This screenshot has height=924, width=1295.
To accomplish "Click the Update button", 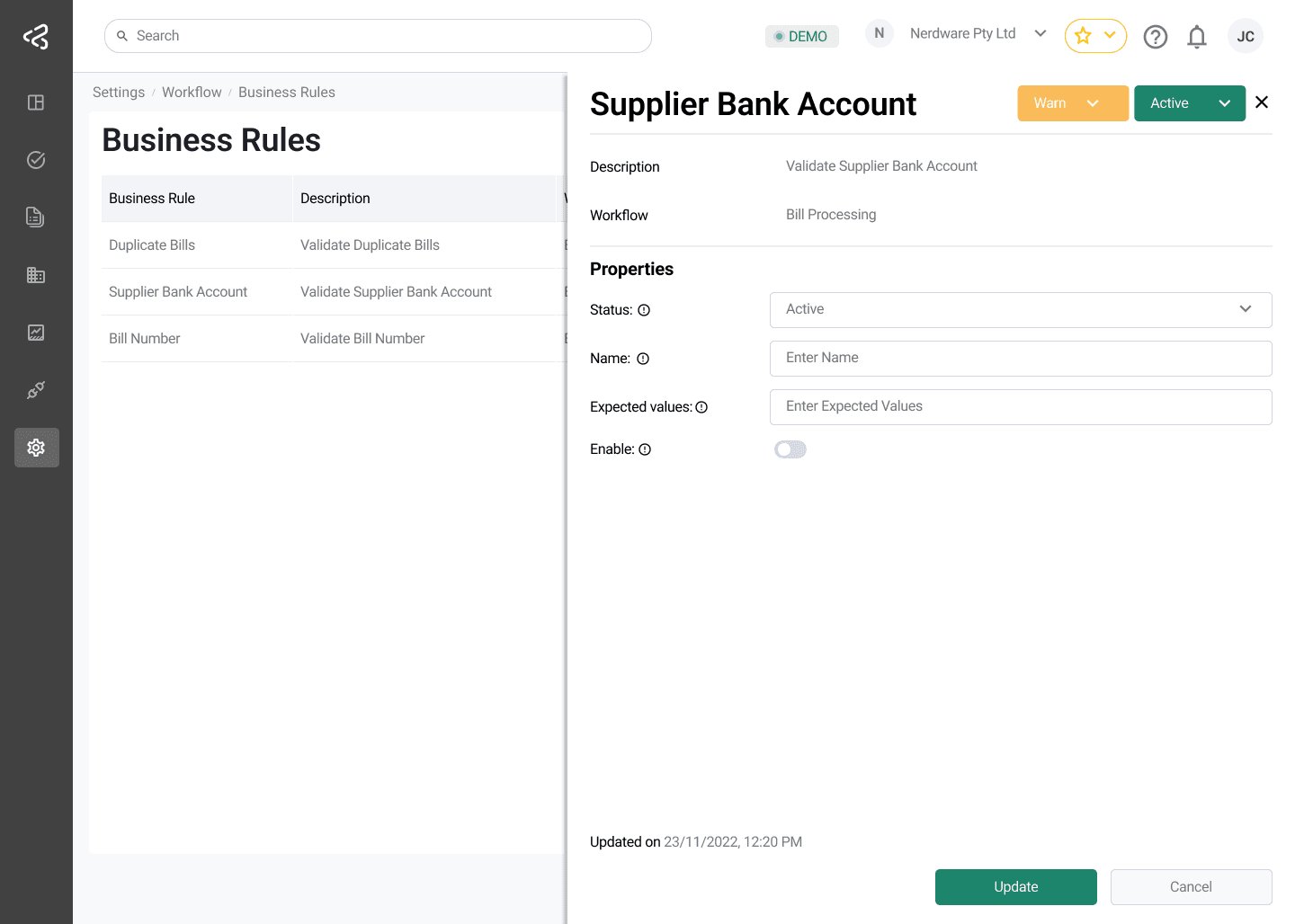I will [x=1015, y=887].
